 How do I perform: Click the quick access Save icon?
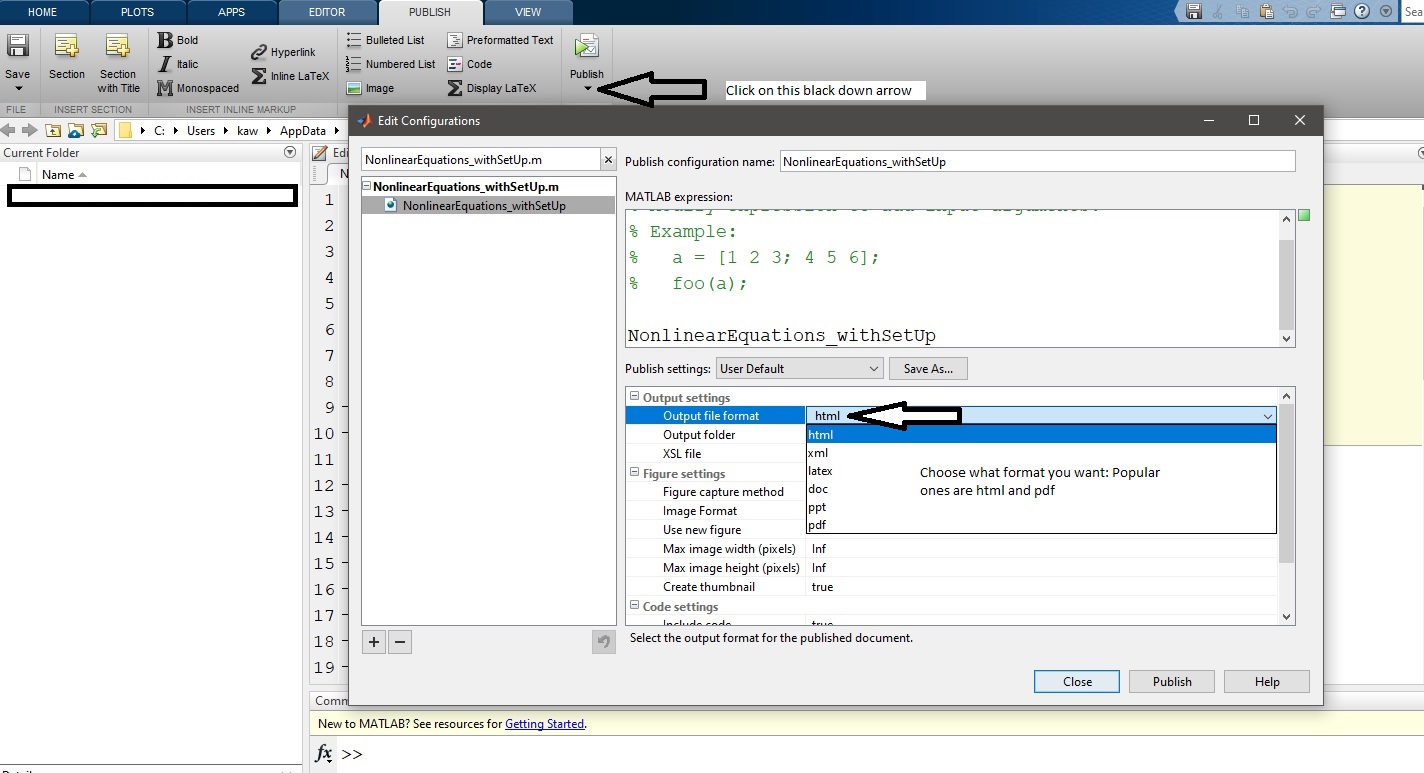tap(1194, 12)
